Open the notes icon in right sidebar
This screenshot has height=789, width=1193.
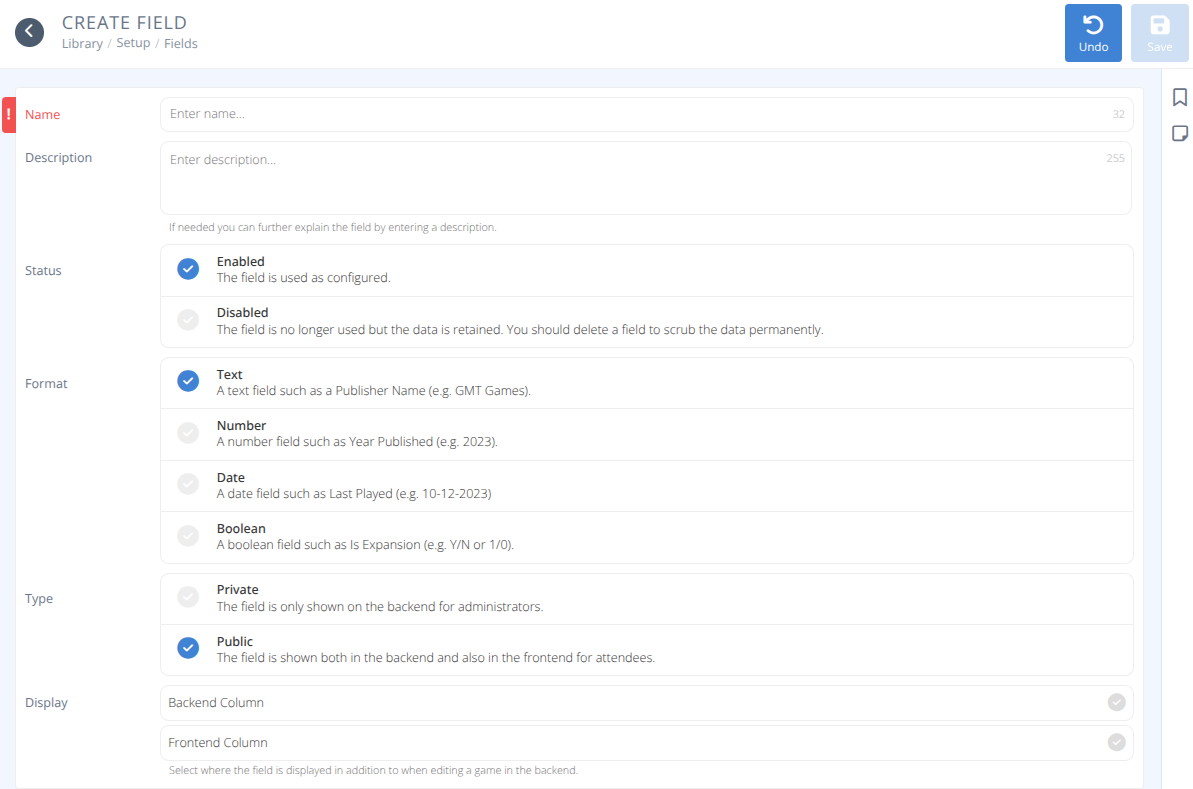click(x=1180, y=132)
